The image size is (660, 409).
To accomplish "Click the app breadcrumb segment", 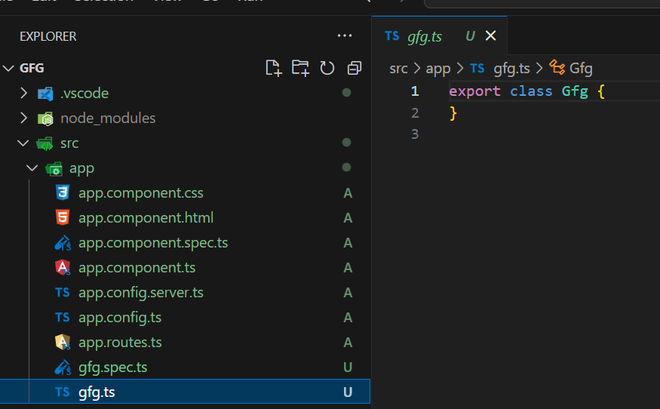I will coord(438,68).
